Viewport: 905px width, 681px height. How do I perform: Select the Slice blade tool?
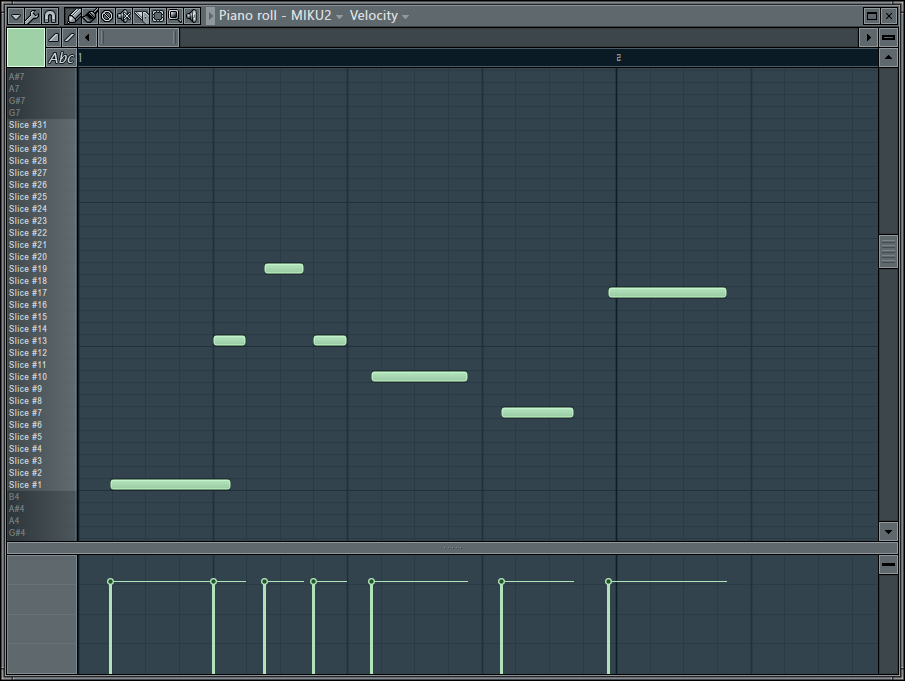[141, 16]
